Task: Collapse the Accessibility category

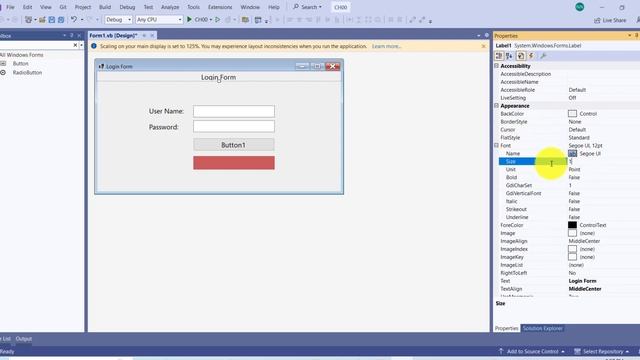Action: point(496,66)
